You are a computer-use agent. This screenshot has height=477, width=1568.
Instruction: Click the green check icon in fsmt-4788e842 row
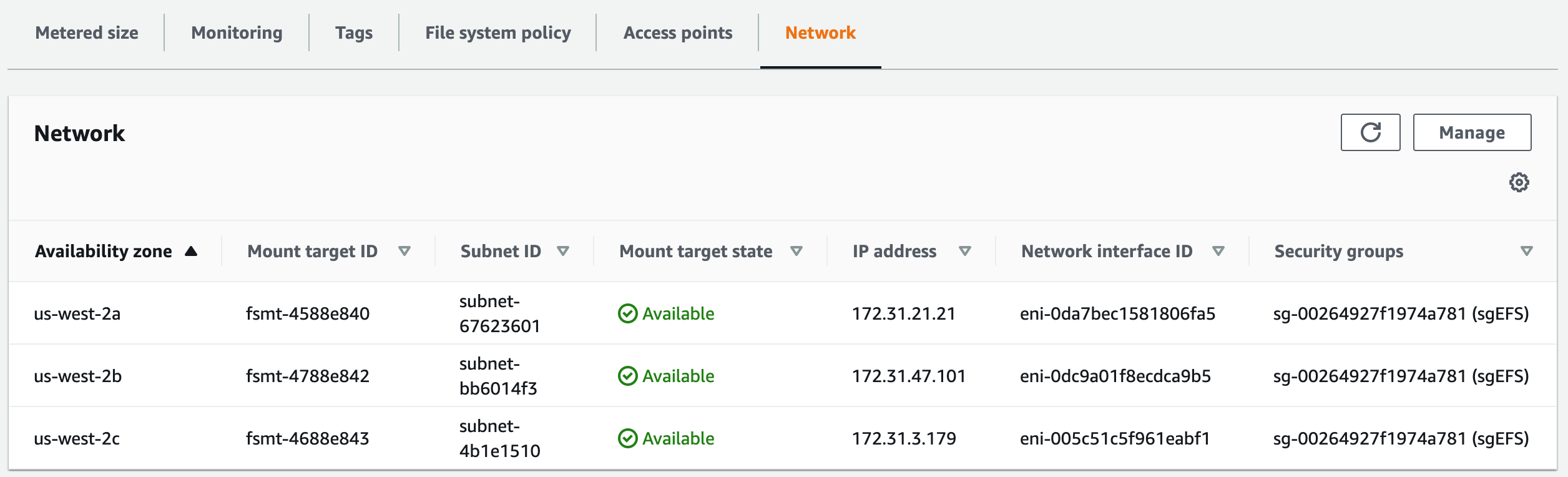pos(627,376)
